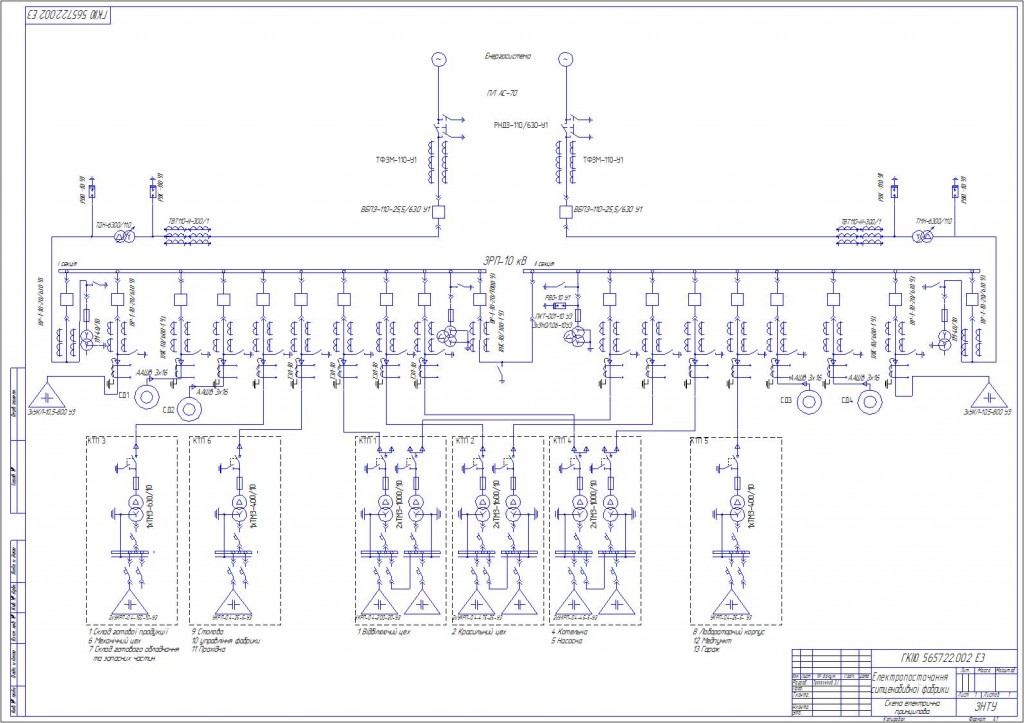Click the "1 Відбілюючий цех" caption

pos(384,632)
